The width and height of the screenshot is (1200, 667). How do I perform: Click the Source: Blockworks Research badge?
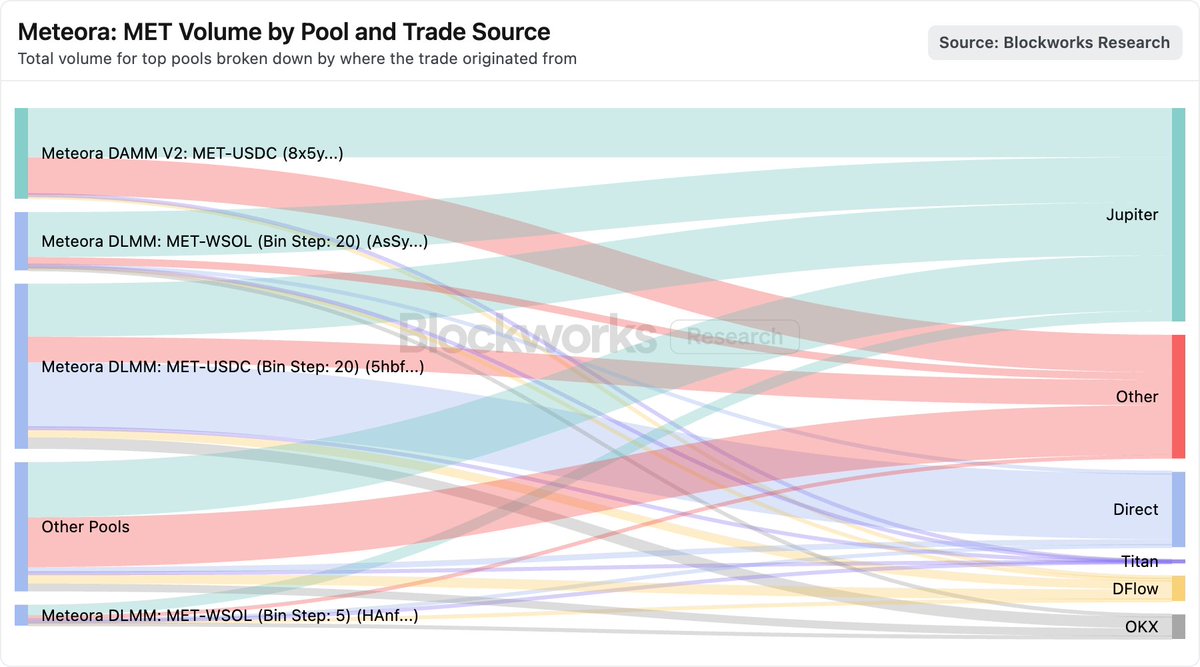[1054, 43]
